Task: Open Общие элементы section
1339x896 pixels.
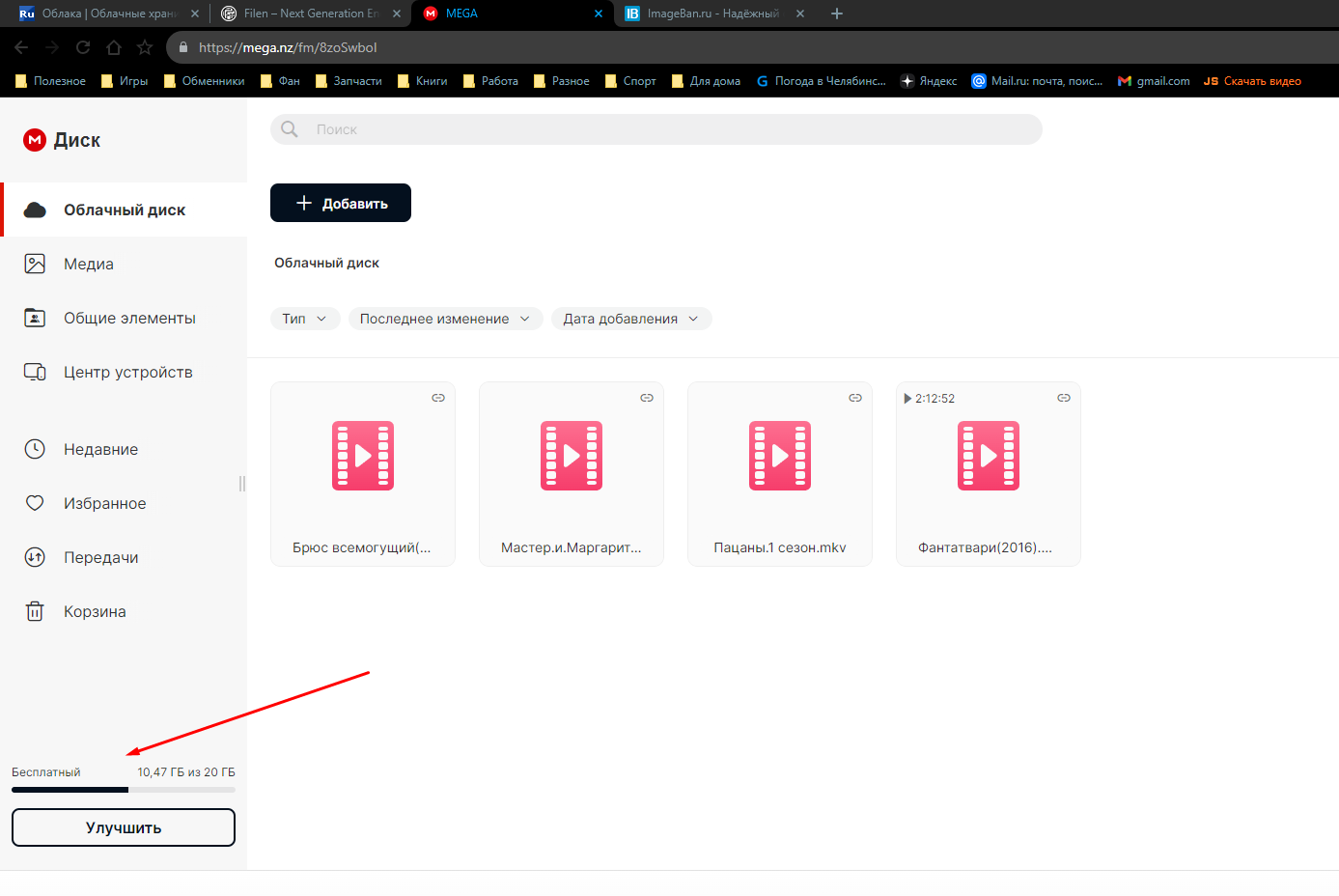Action: pyautogui.click(x=125, y=318)
